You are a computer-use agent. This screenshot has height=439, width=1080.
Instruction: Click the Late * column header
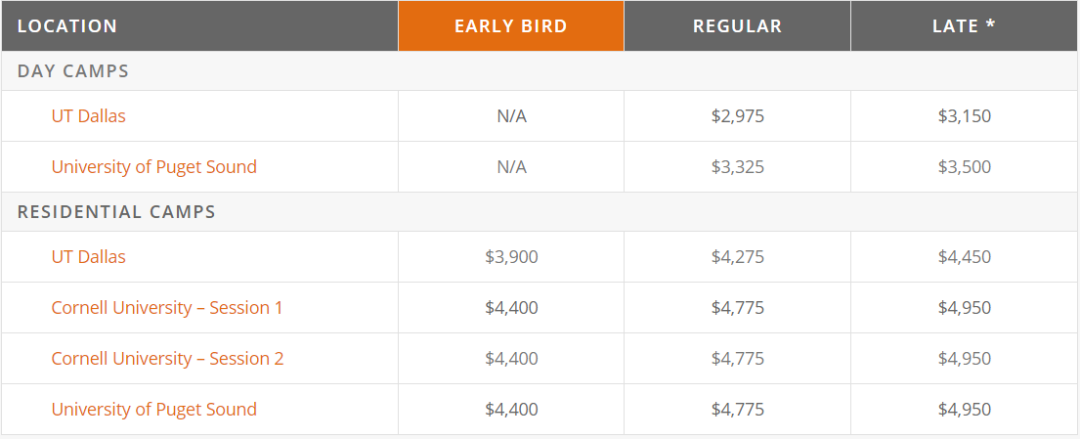964,26
